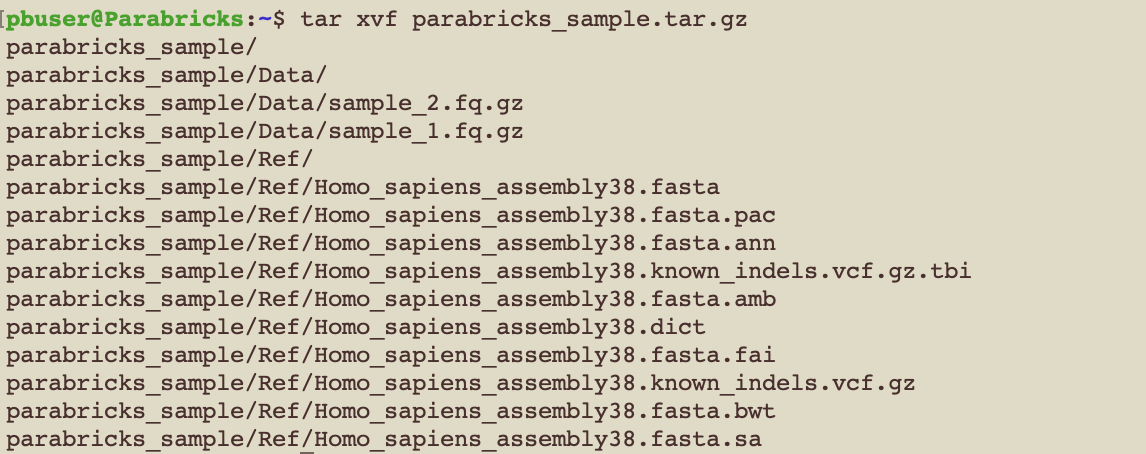Click the parabricks_sample/Data/ directory line
Screen dimensions: 1146x454
pos(166,75)
